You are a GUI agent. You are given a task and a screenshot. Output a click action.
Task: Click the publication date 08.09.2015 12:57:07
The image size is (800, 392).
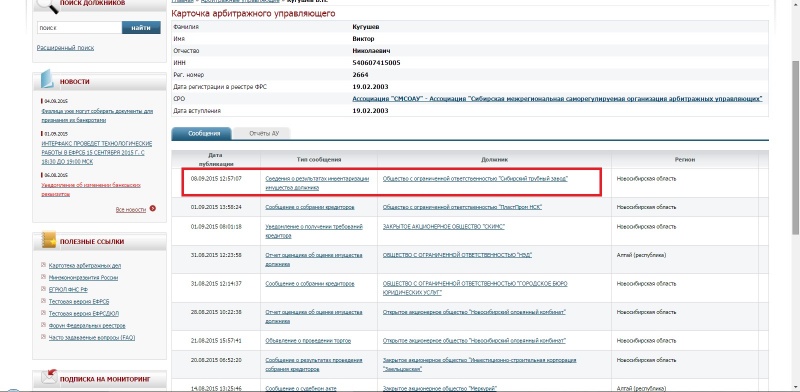[x=216, y=179]
